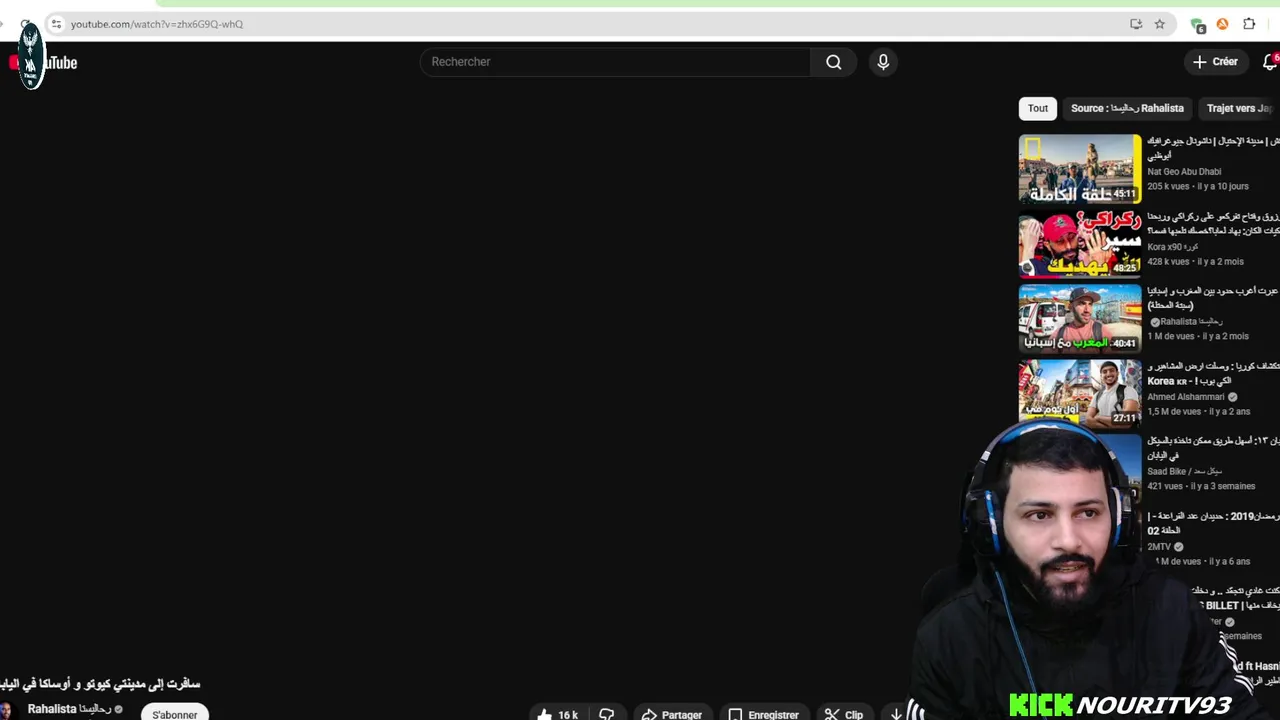Start voice search with the microphone icon
The image size is (1280, 720).
883,62
